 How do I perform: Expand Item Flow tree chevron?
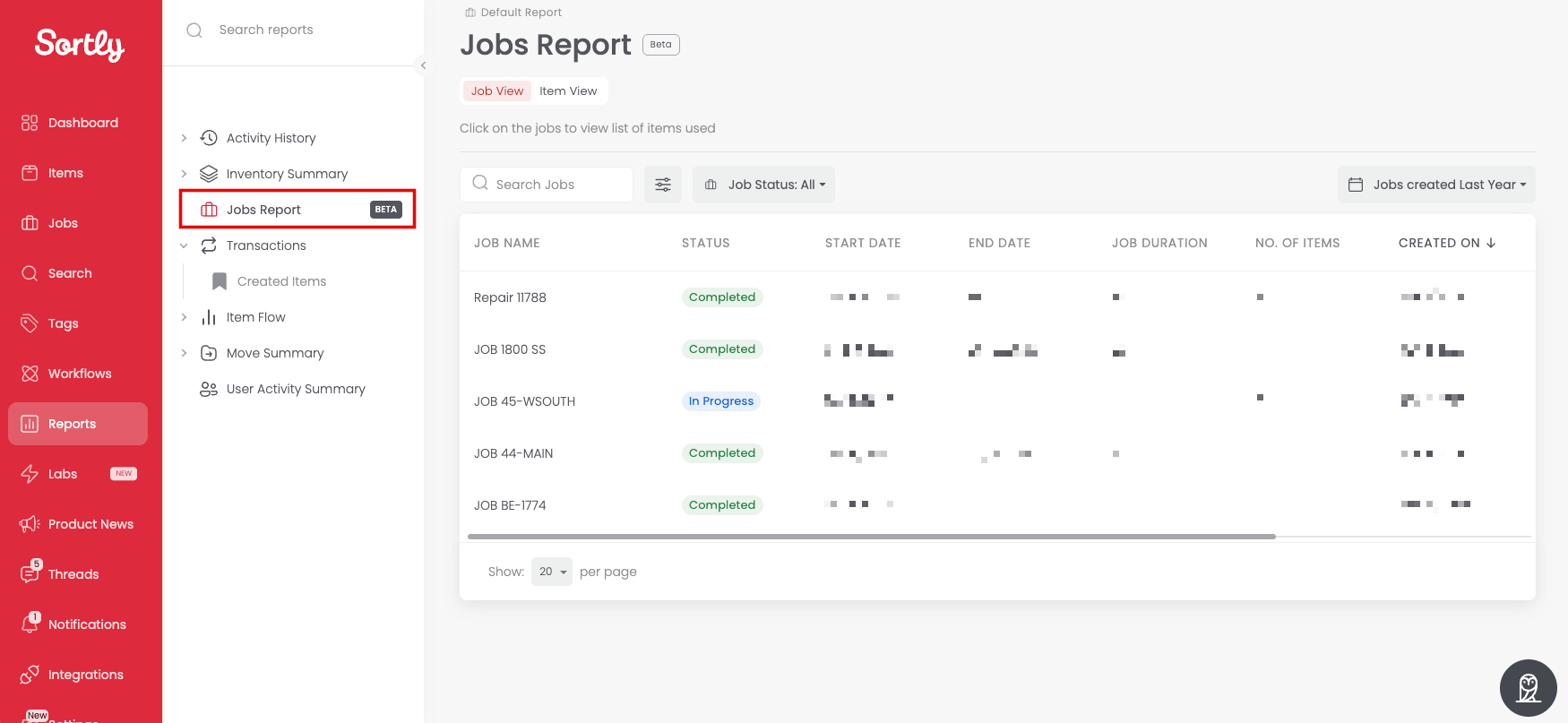(184, 317)
